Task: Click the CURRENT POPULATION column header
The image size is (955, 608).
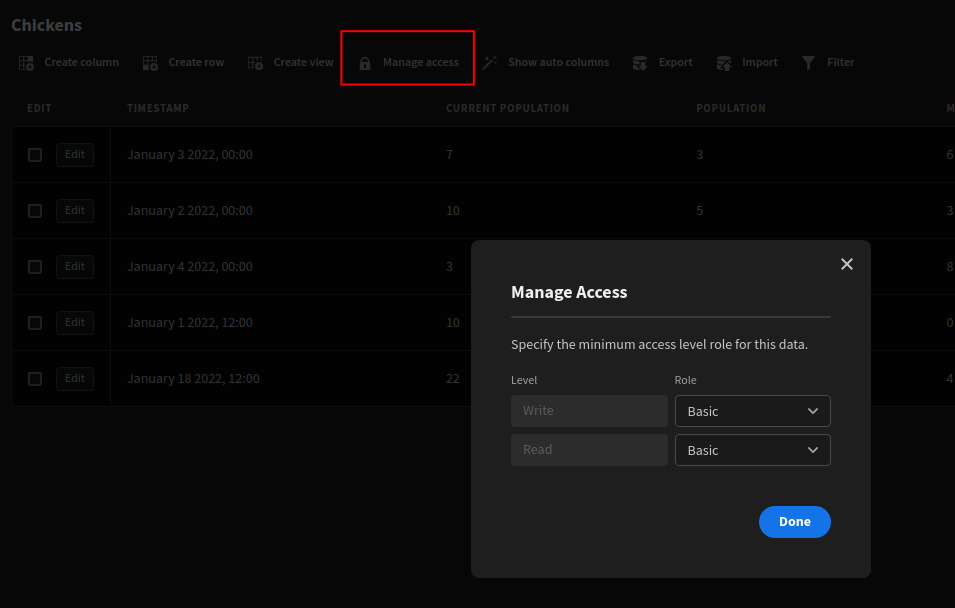Action: pyautogui.click(x=507, y=108)
